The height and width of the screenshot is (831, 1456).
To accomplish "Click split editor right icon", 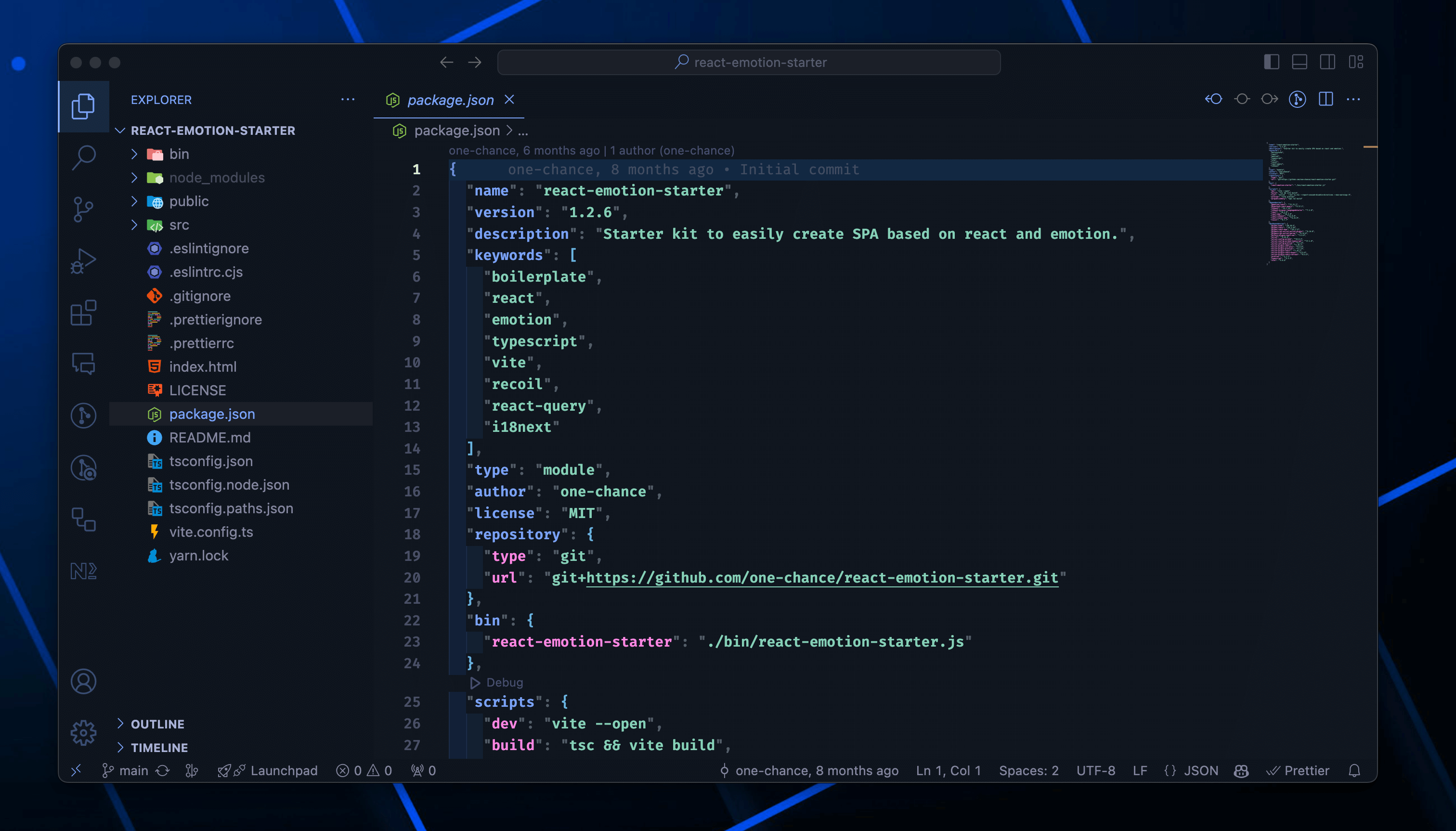I will 1326,99.
